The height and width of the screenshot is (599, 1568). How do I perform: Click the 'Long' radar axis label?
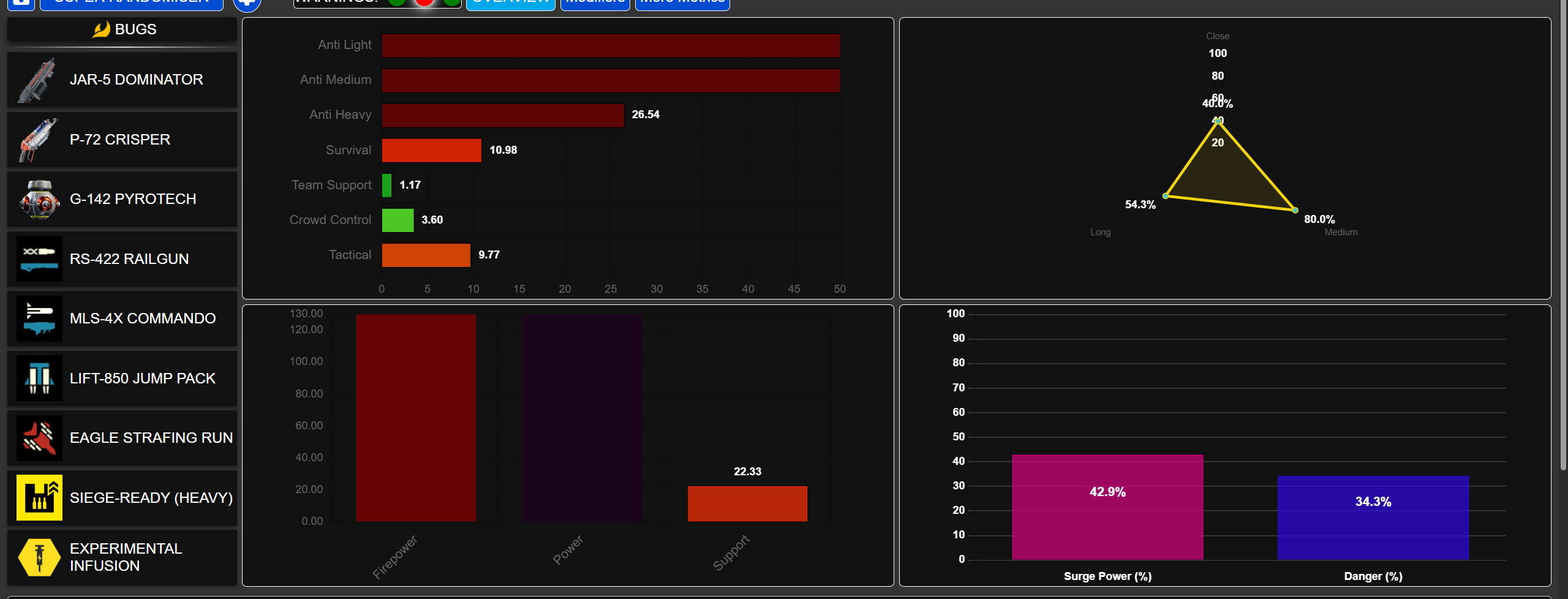point(1101,232)
